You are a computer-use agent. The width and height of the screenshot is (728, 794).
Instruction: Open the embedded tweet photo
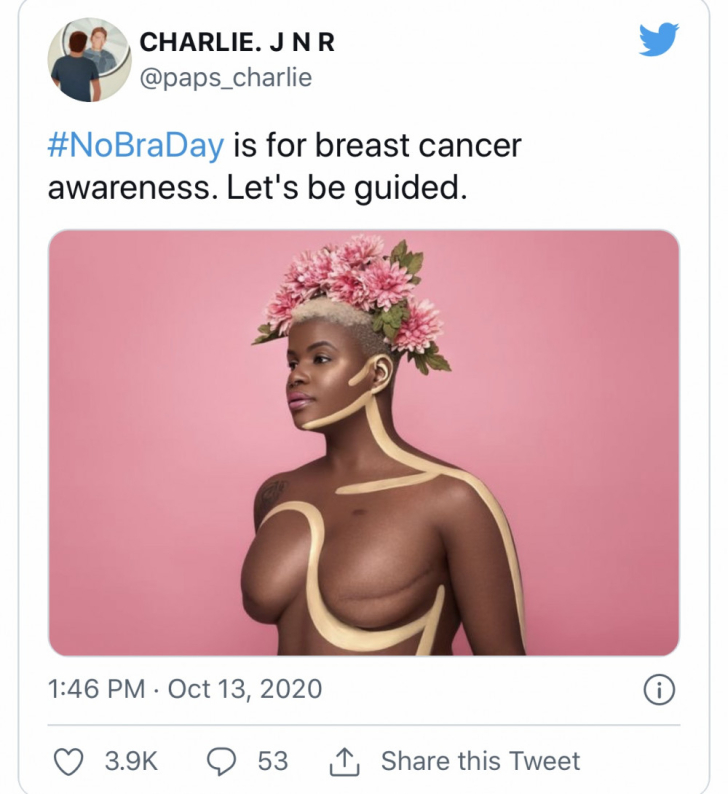pos(363,443)
